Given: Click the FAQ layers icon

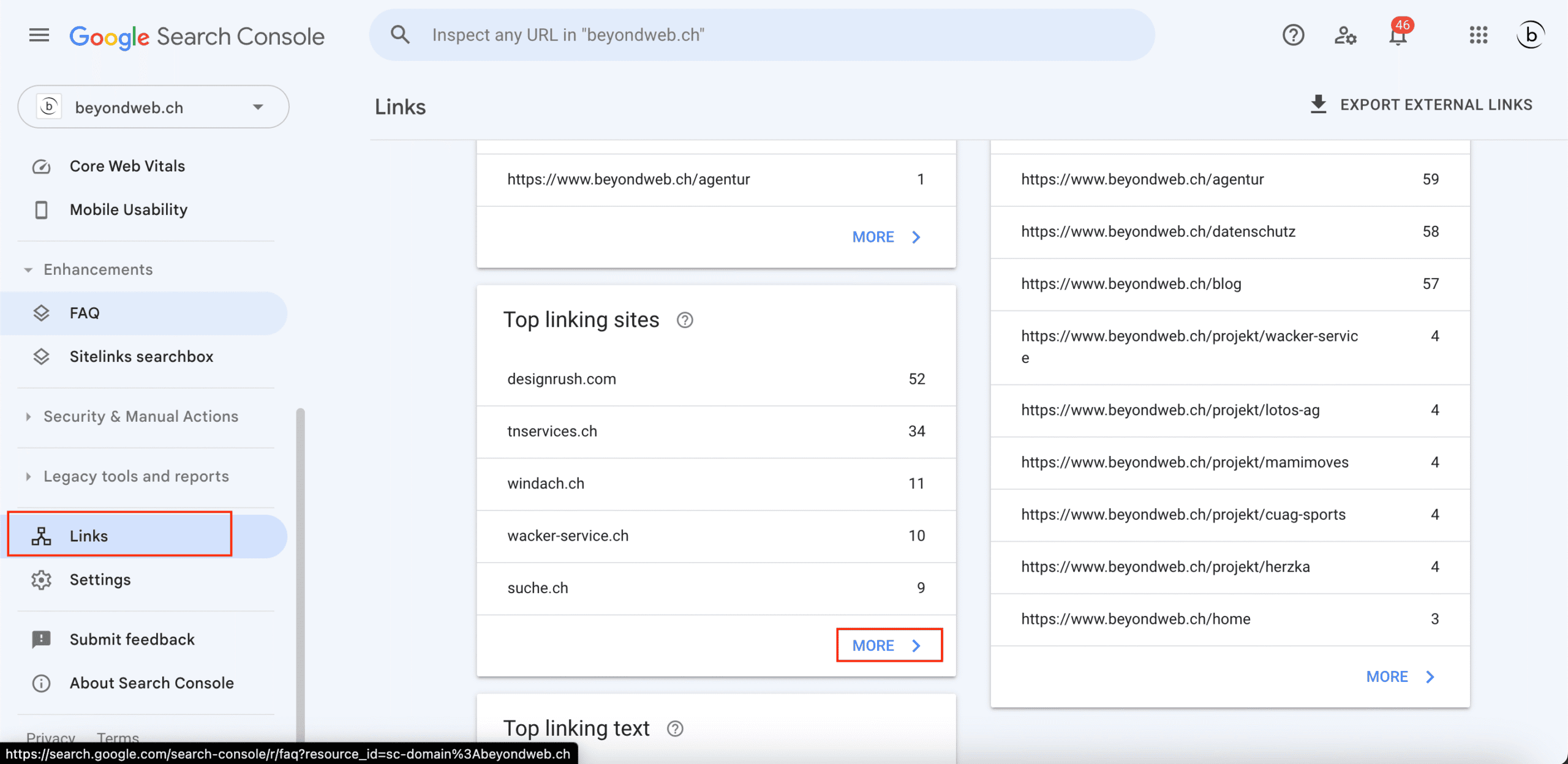Looking at the screenshot, I should [x=41, y=313].
